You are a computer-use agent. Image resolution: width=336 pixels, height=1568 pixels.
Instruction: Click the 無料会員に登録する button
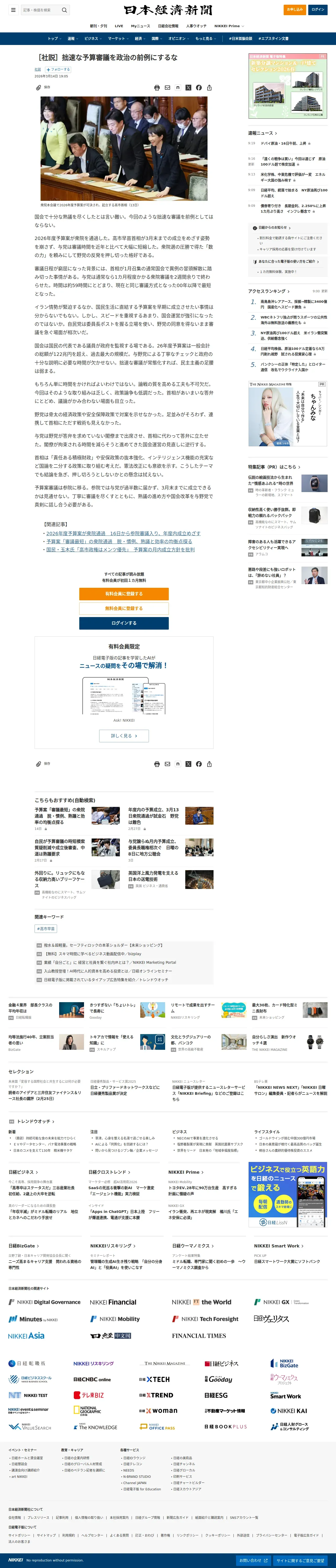[124, 608]
